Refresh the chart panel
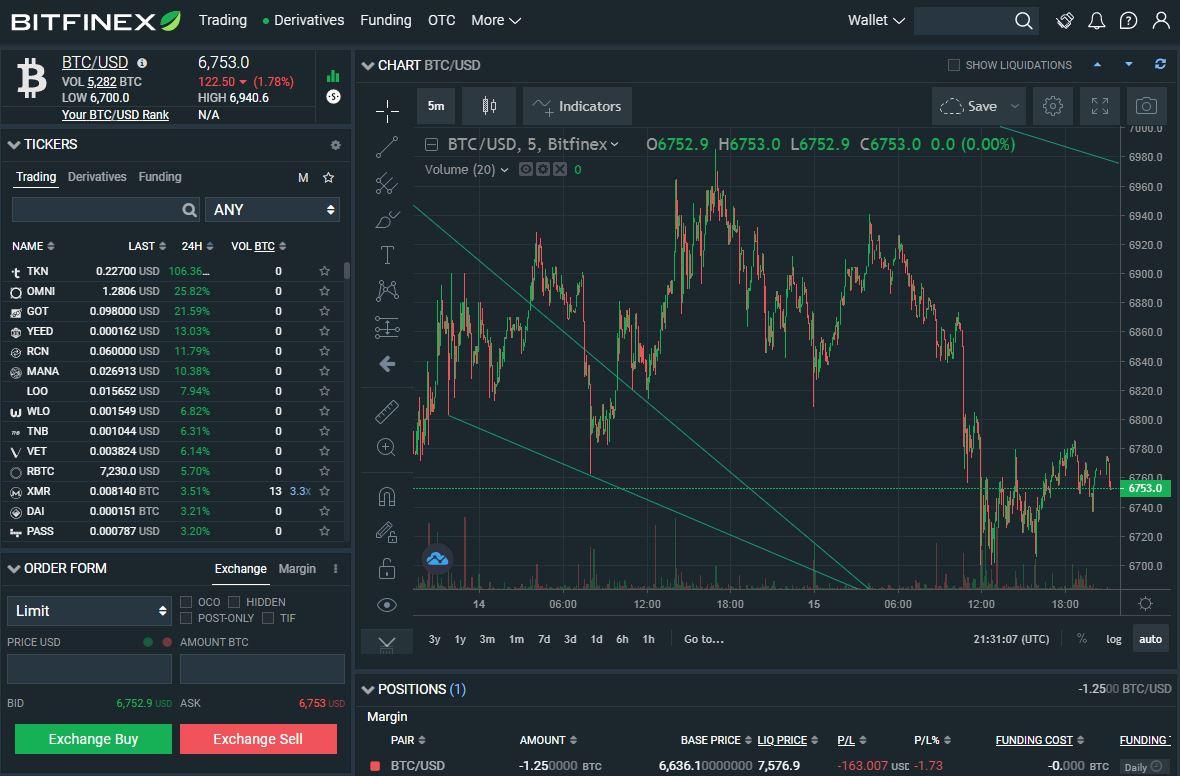This screenshot has height=776, width=1180. pyautogui.click(x=1160, y=65)
